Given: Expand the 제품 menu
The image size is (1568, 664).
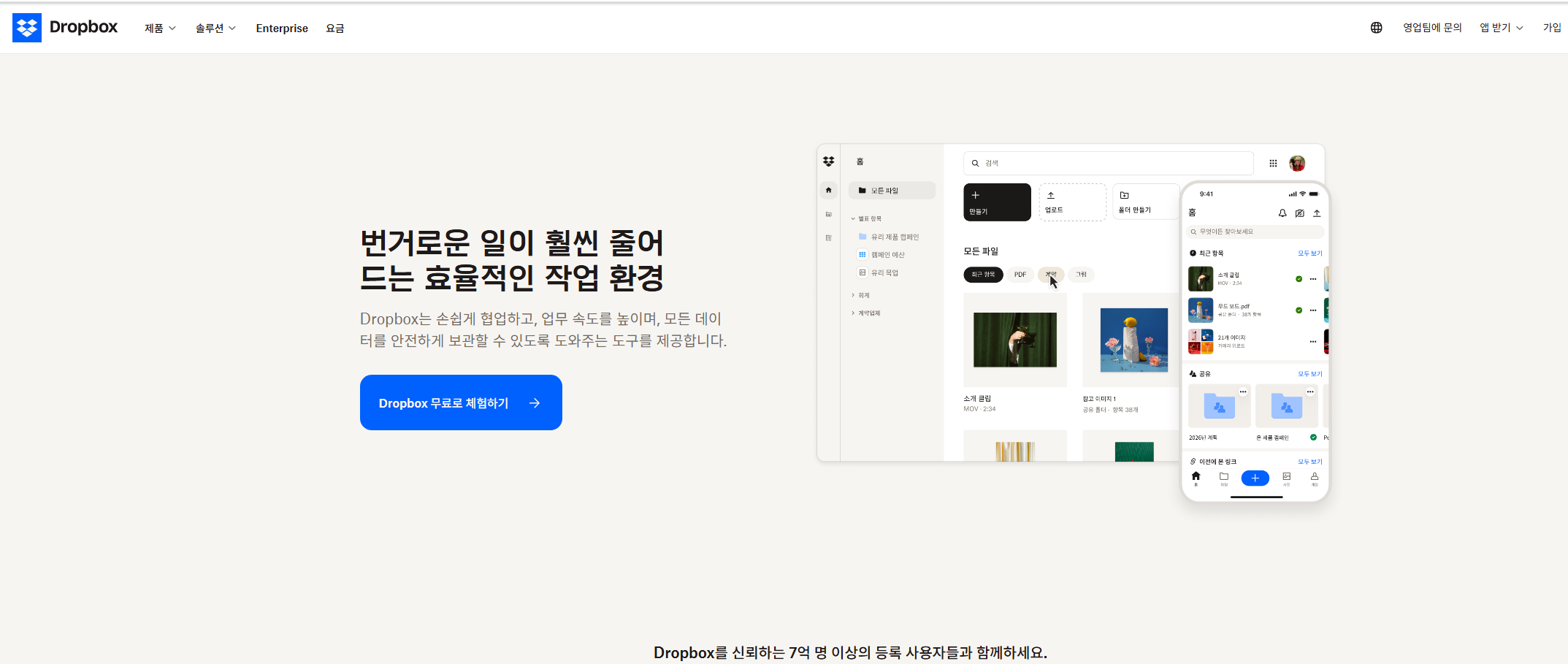Looking at the screenshot, I should coord(160,28).
